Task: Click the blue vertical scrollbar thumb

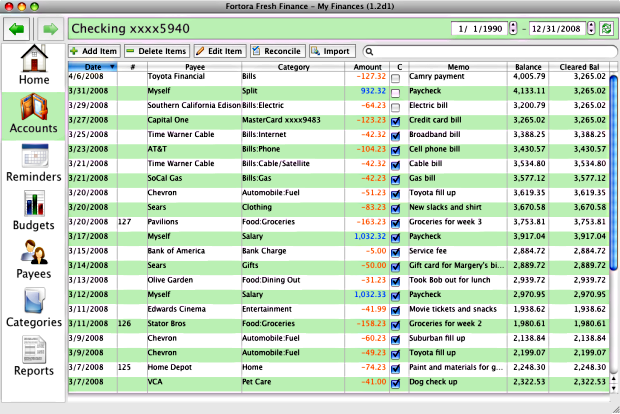Action: coord(613,173)
